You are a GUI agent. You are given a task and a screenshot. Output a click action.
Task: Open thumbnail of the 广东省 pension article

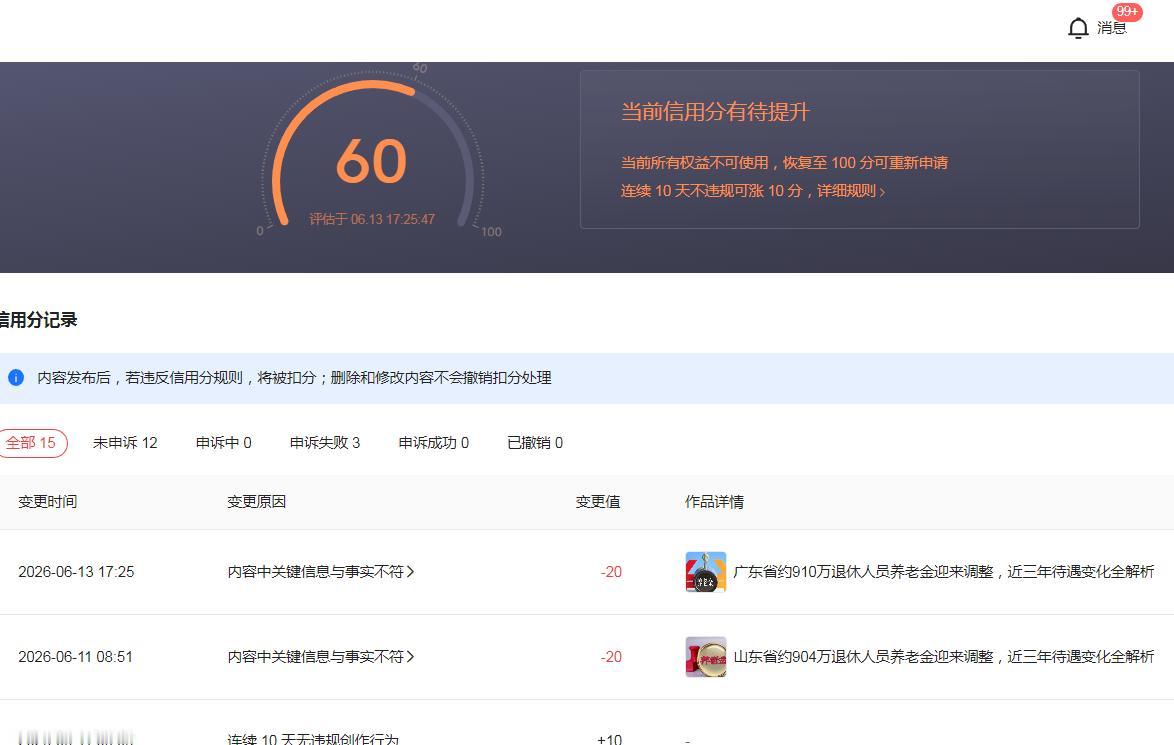[705, 572]
